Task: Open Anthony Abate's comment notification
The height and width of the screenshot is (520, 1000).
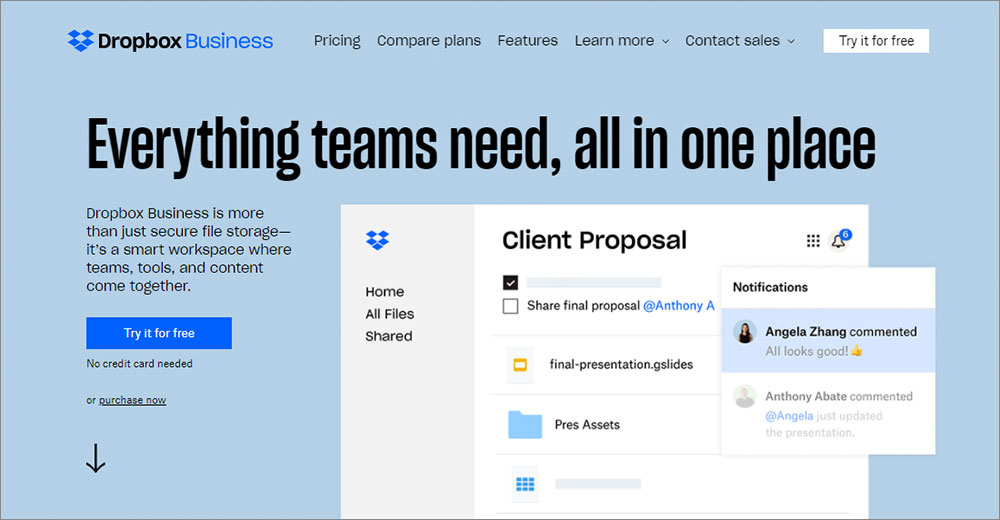Action: [828, 413]
